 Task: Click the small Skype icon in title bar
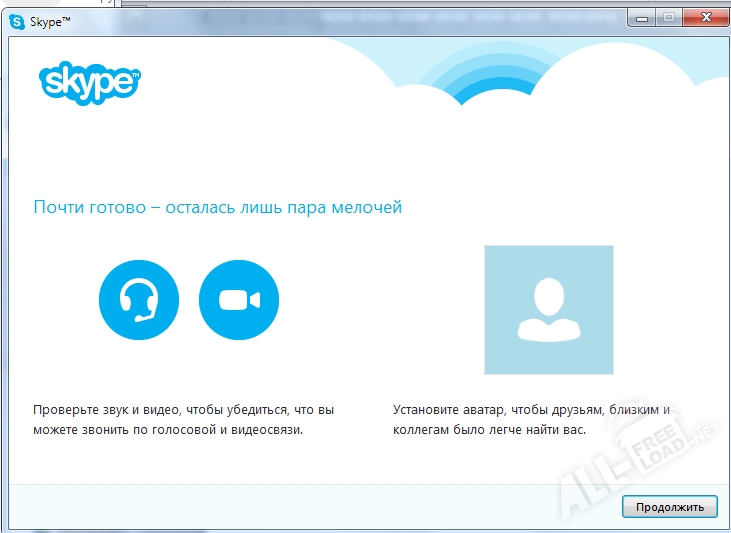(x=17, y=17)
